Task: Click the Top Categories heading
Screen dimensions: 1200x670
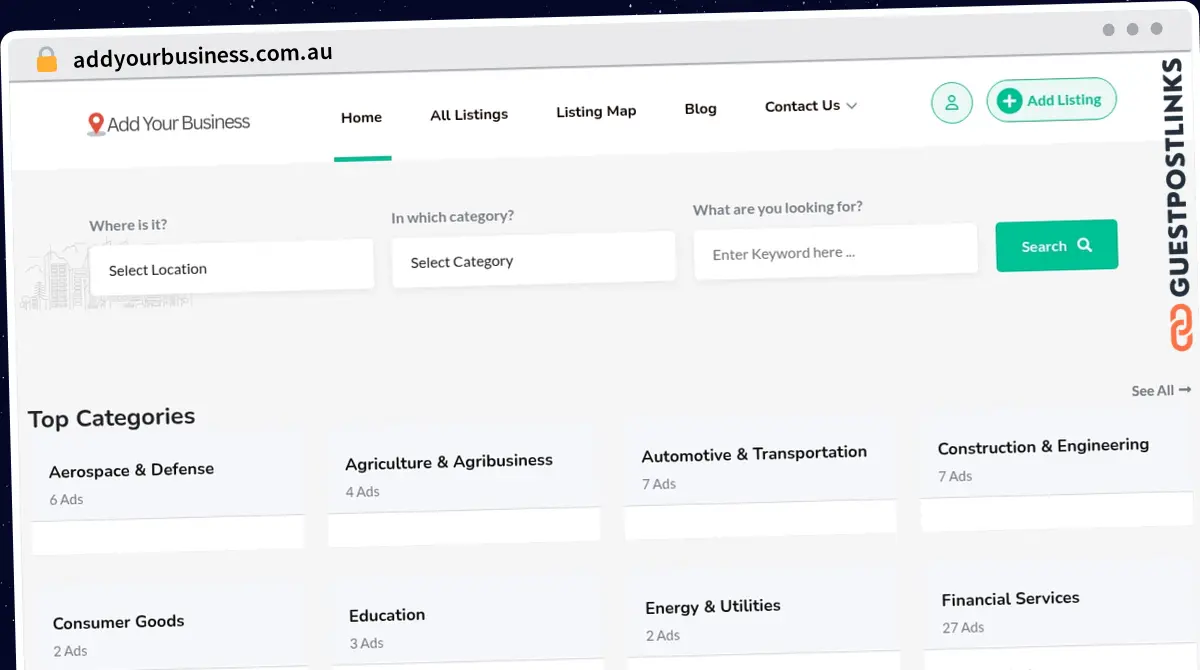Action: tap(111, 418)
